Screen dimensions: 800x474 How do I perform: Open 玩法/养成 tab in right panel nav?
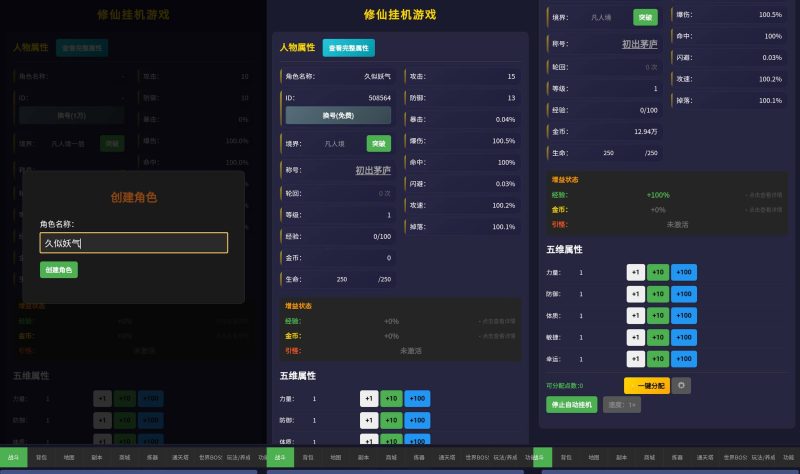point(763,457)
